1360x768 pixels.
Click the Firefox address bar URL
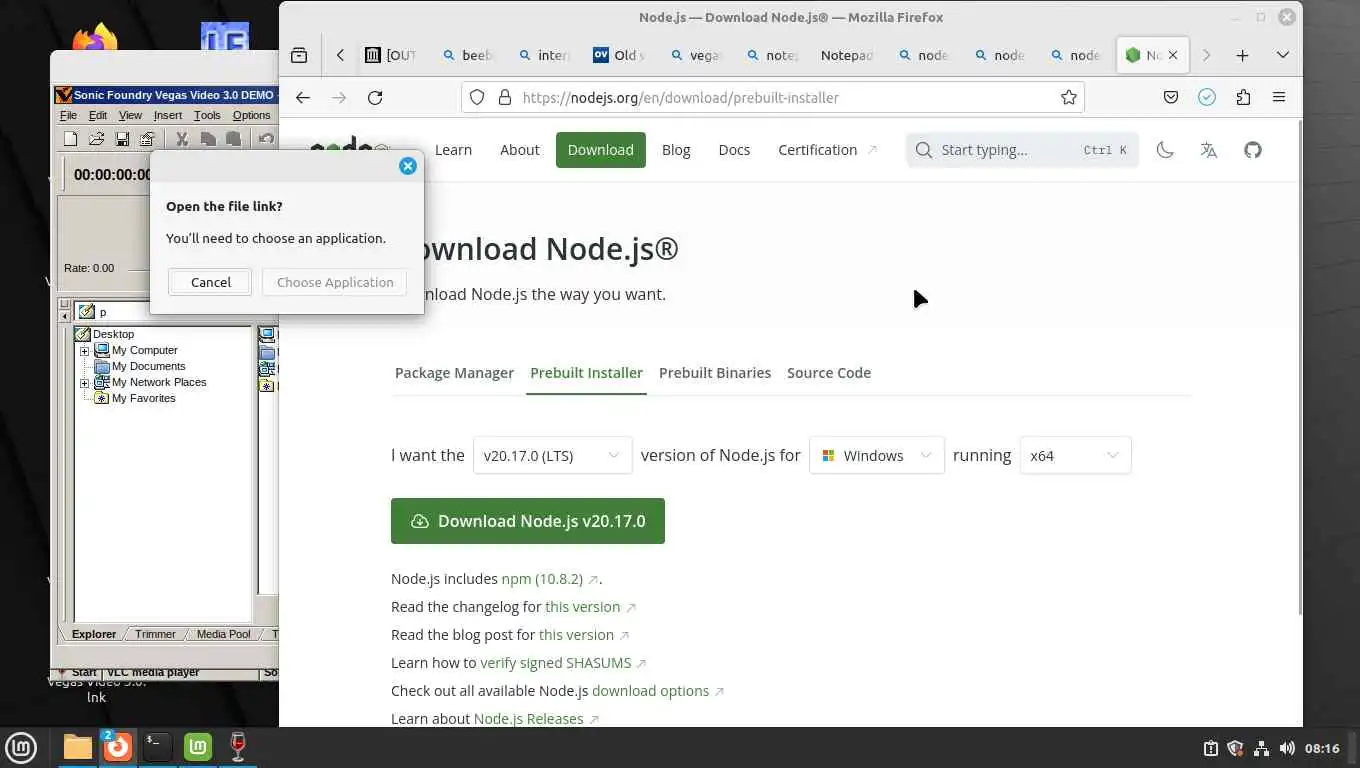pos(680,97)
